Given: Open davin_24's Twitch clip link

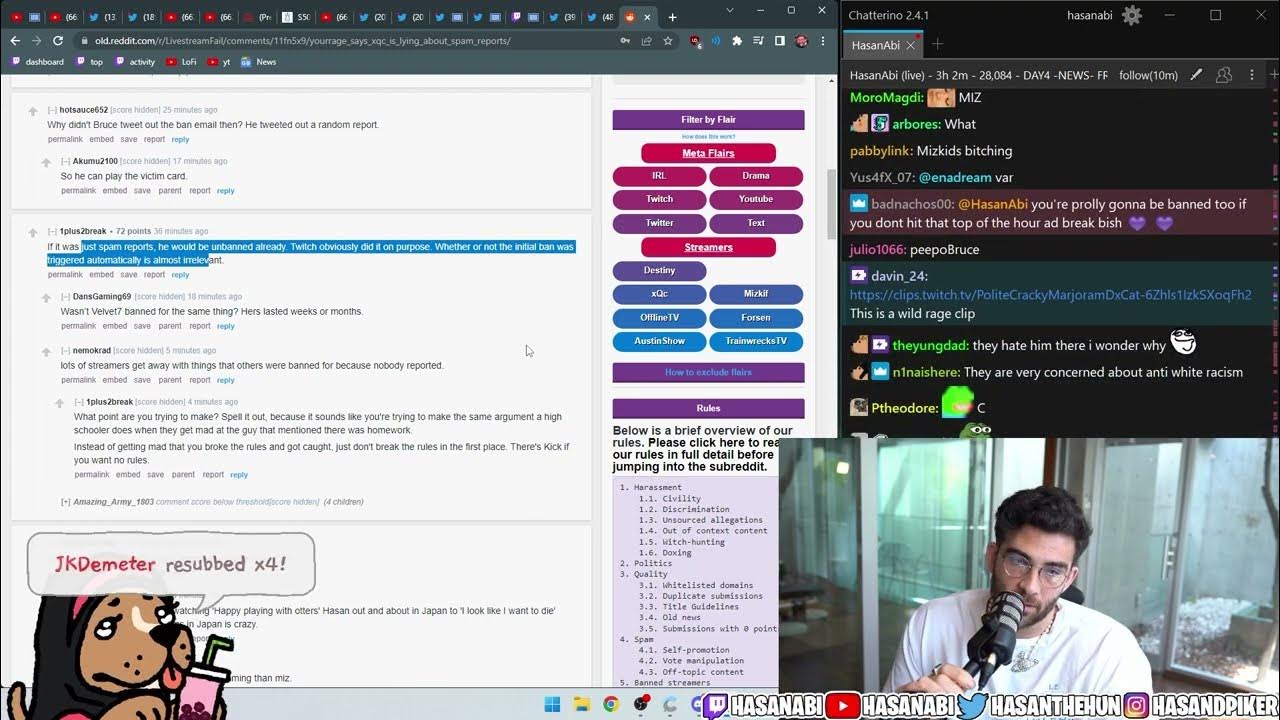Looking at the screenshot, I should coord(1050,295).
